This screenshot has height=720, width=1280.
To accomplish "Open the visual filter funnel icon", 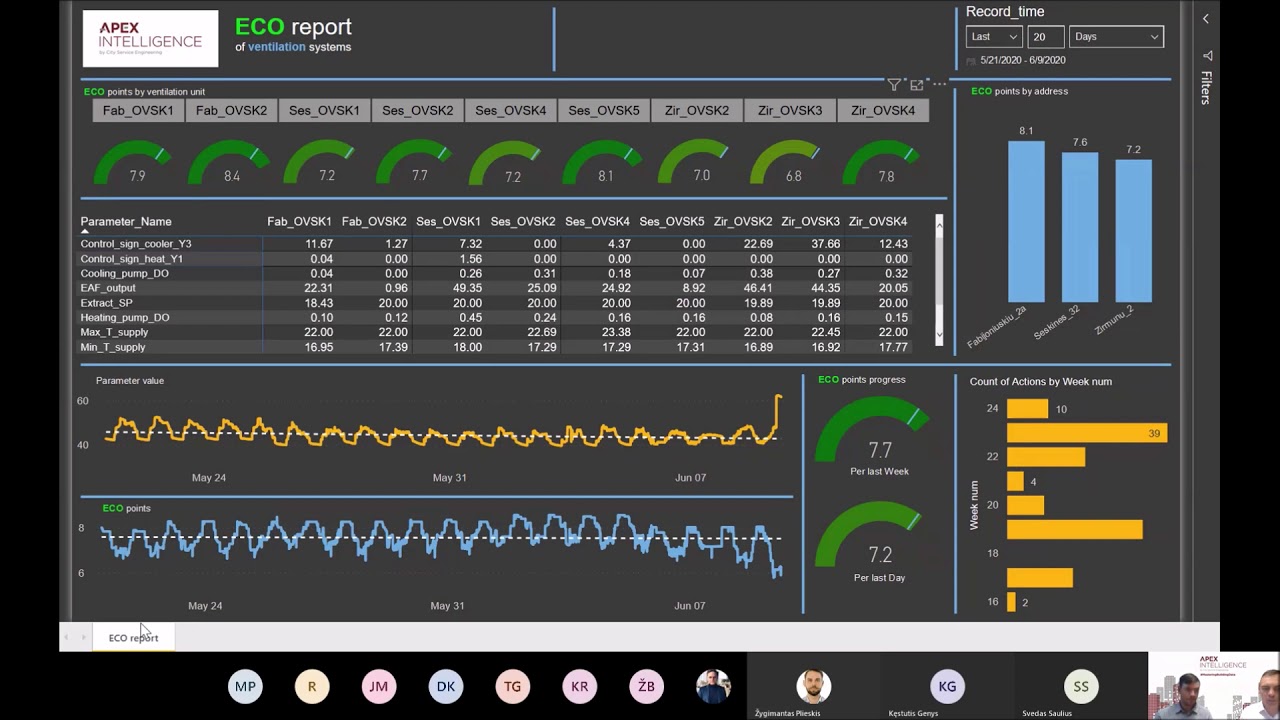I will 894,85.
